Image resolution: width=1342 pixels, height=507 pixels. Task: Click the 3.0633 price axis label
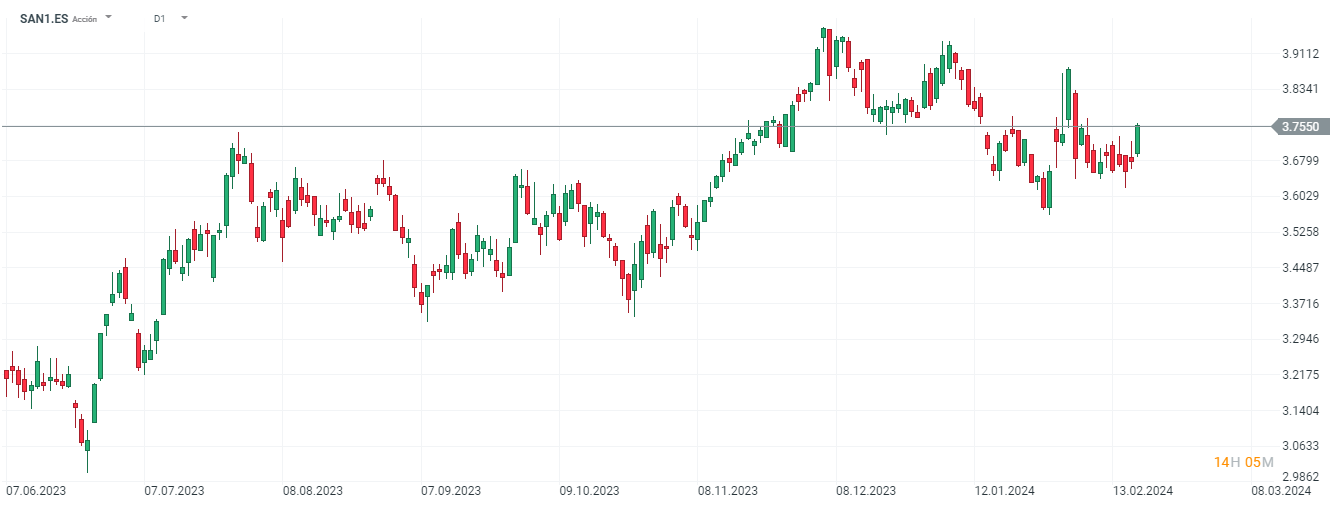click(1299, 446)
